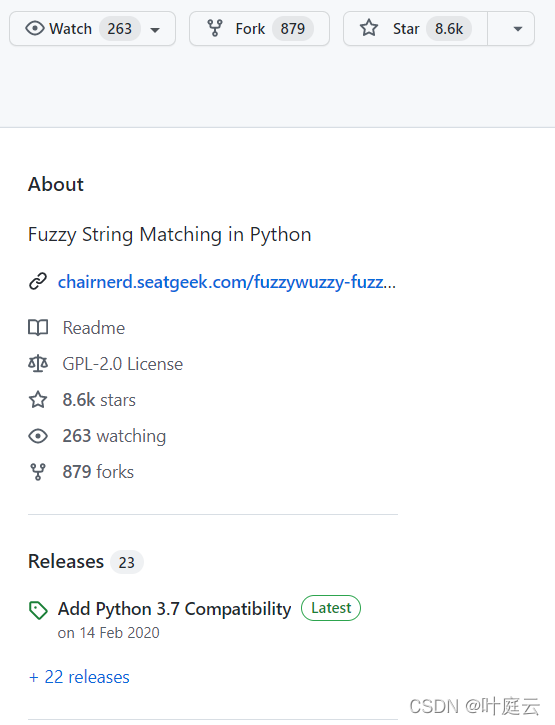Viewport: 555px width, 725px height.
Task: Click the book icon next to Readme
Action: (38, 328)
